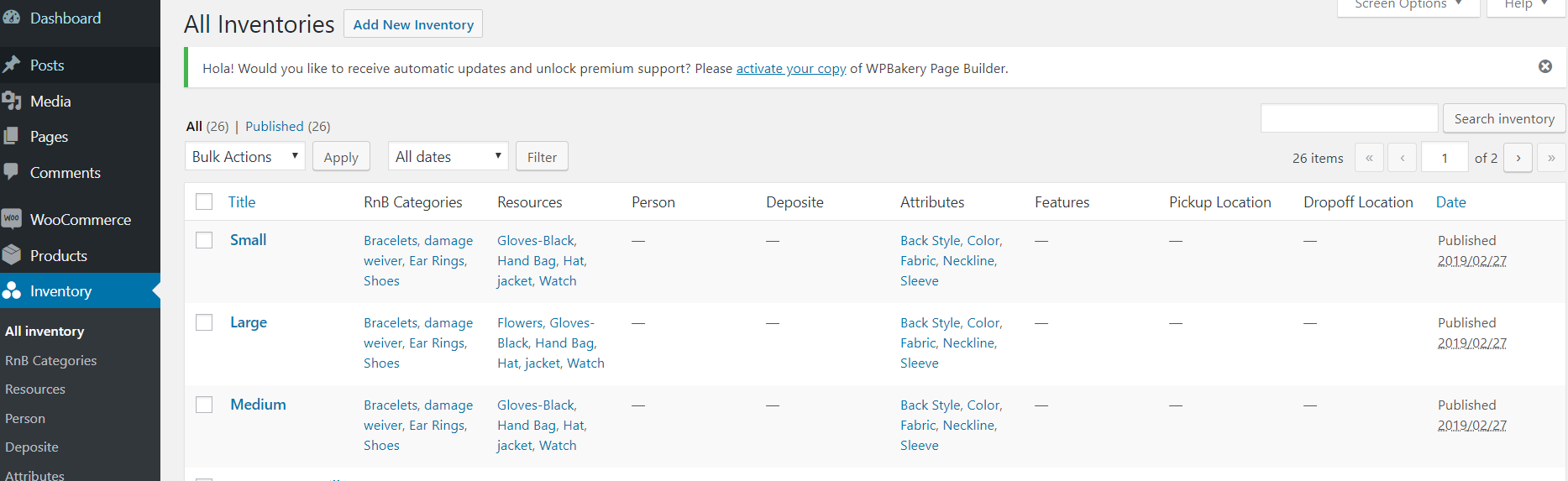Click the Dashboard gauge icon
The image size is (1568, 481).
(x=12, y=18)
